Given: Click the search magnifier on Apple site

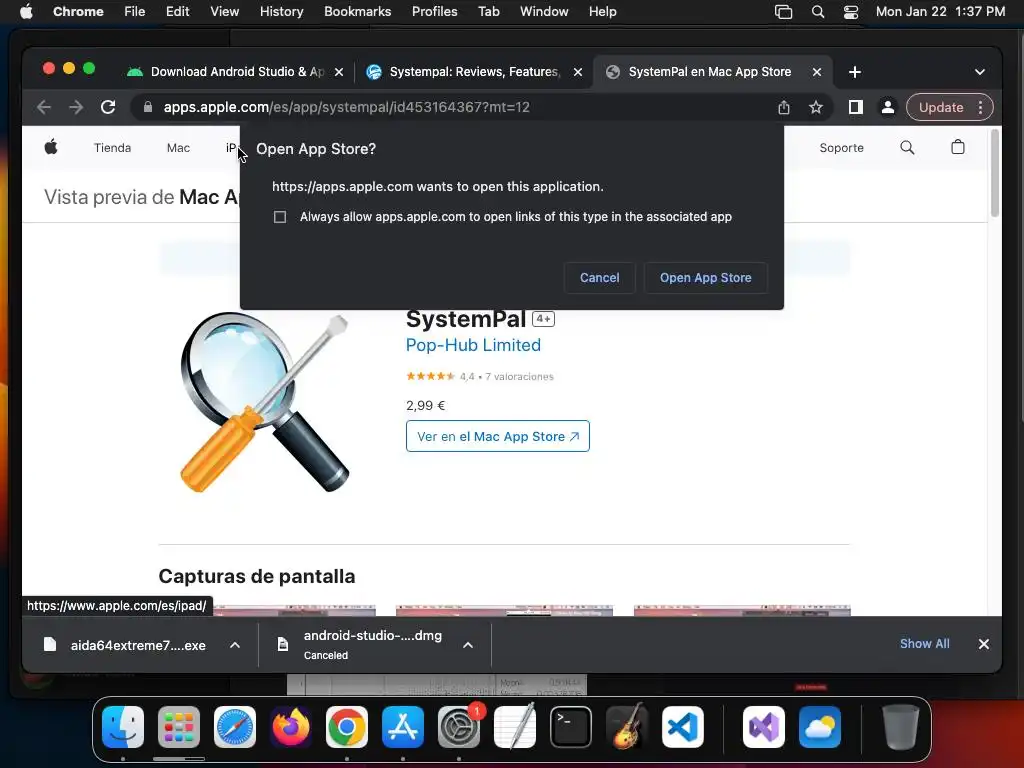Looking at the screenshot, I should (x=907, y=148).
